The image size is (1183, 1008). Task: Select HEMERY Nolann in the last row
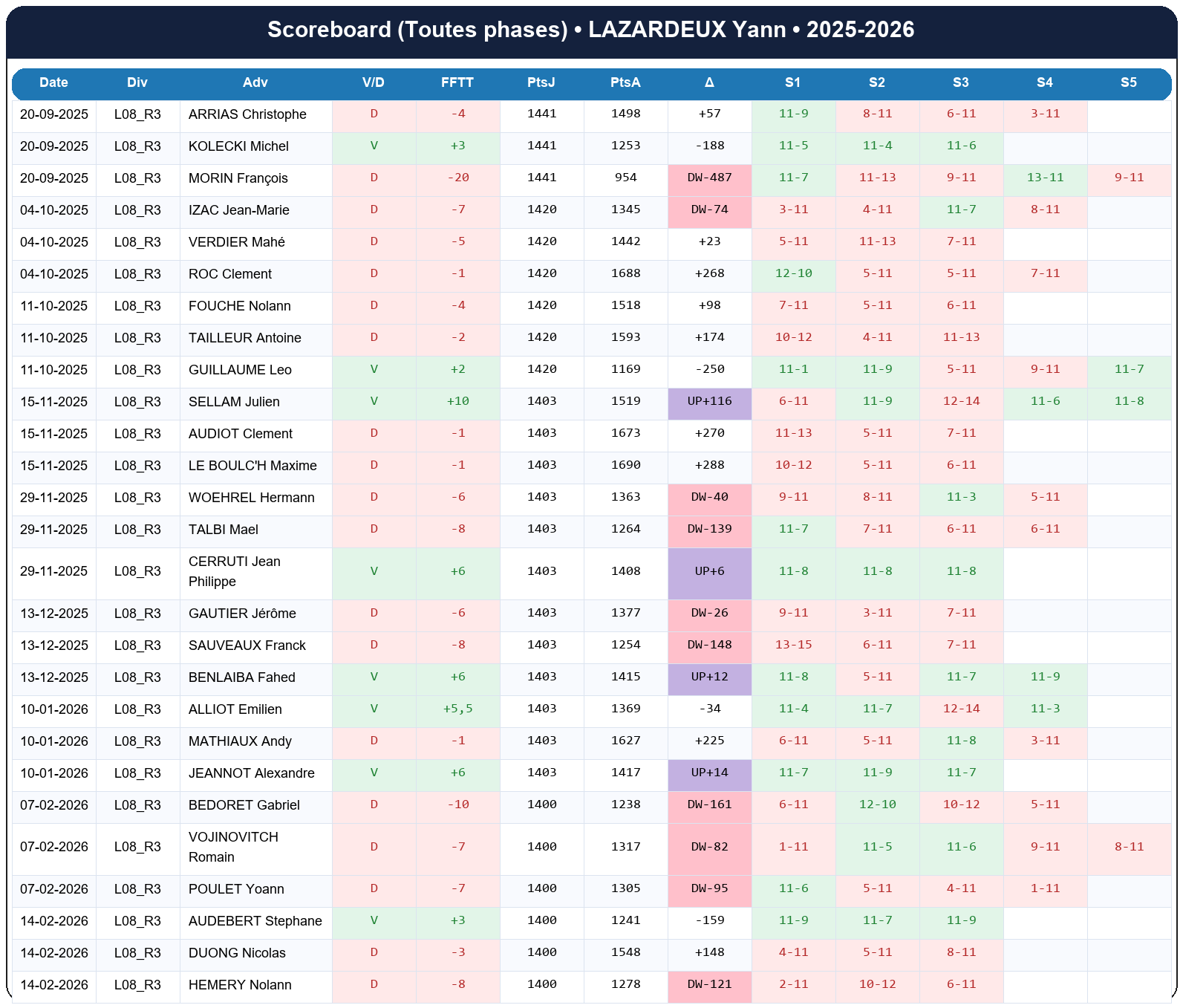pyautogui.click(x=240, y=985)
